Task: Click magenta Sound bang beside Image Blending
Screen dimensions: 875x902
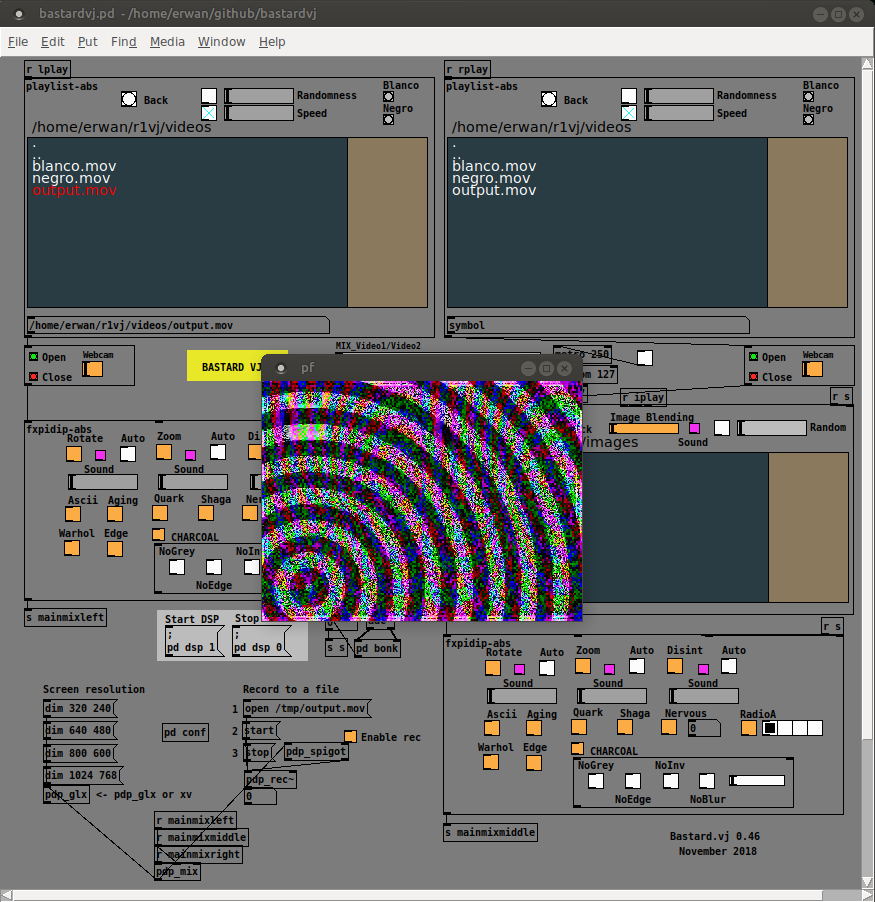Action: point(694,428)
